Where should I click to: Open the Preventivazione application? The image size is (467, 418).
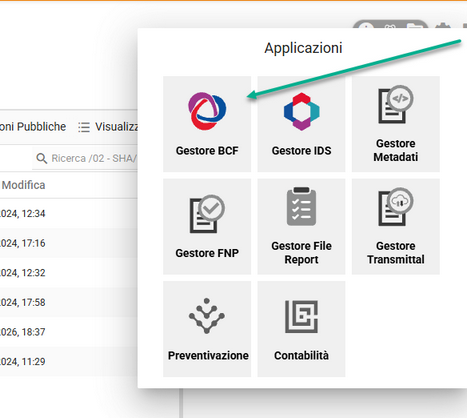point(207,329)
